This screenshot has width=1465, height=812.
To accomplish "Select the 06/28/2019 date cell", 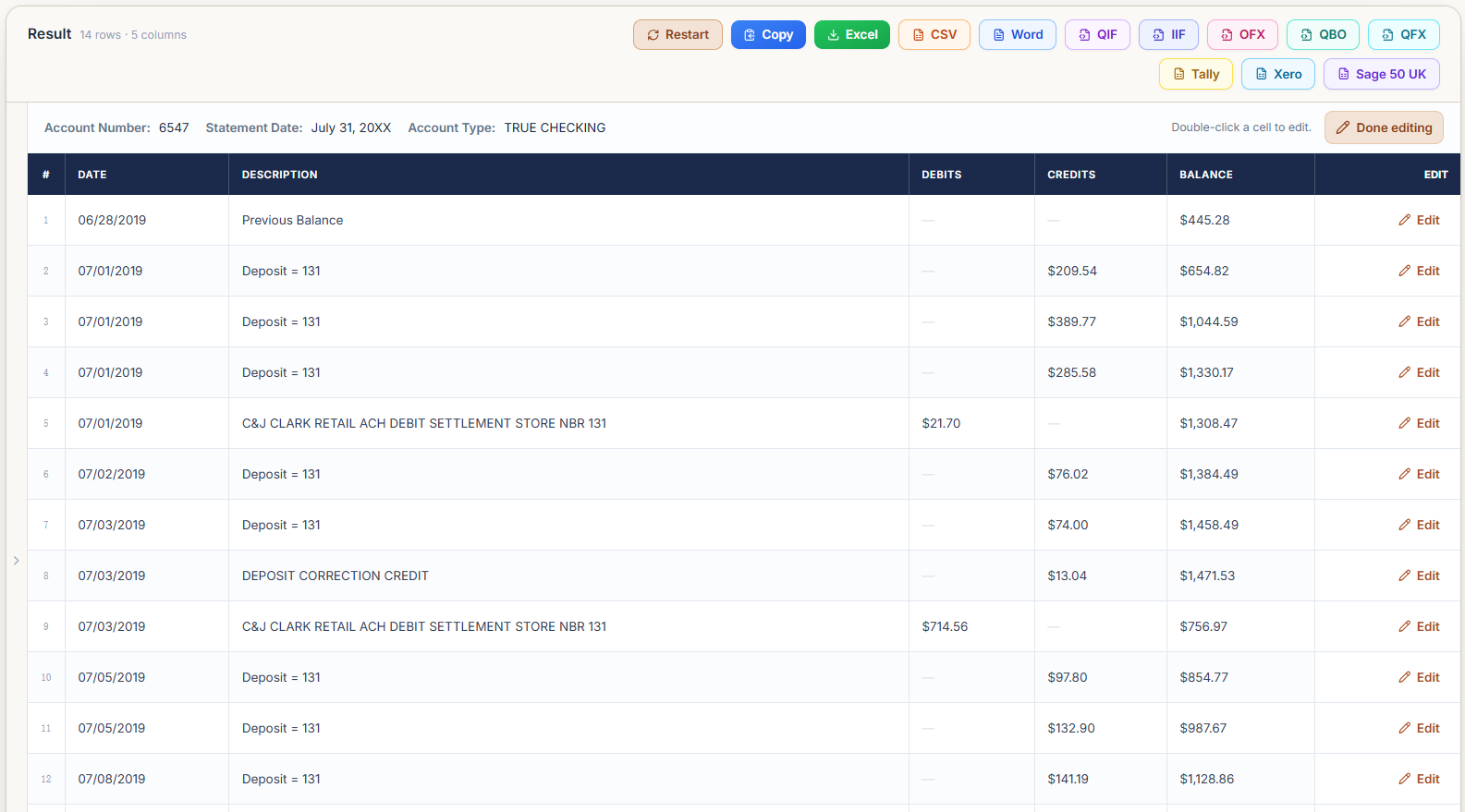I will [x=147, y=221].
